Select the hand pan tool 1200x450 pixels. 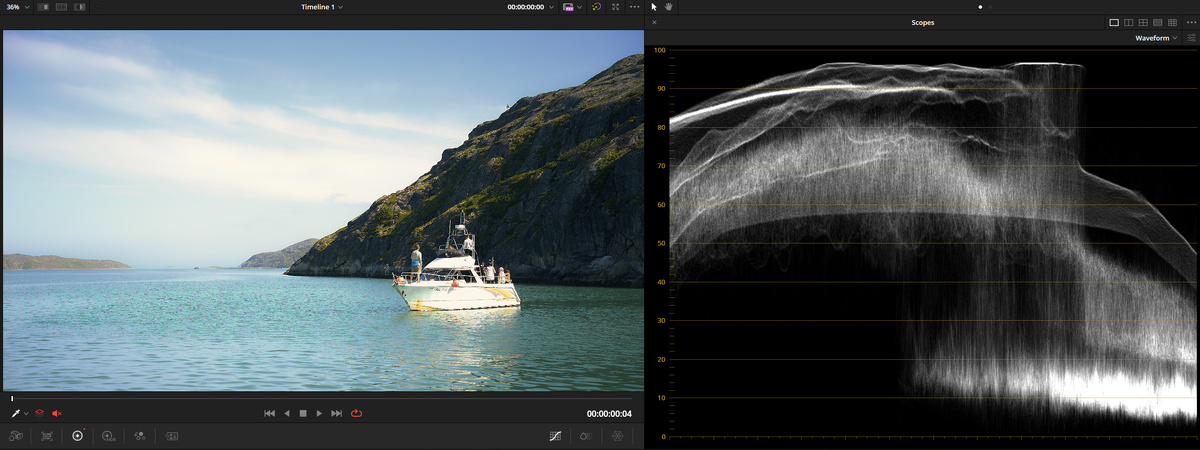tap(668, 7)
